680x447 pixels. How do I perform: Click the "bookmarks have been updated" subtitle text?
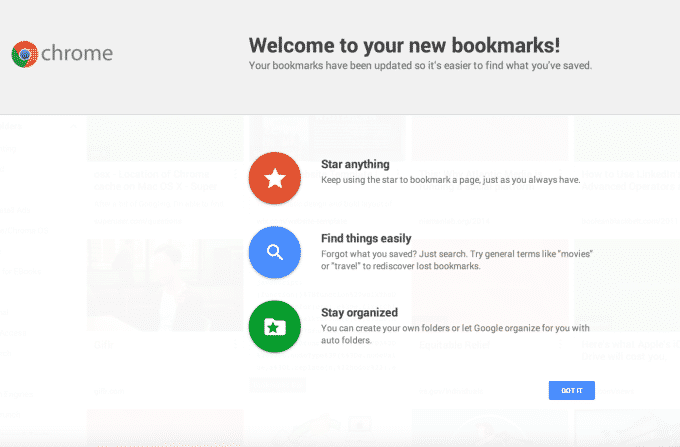tap(420, 66)
